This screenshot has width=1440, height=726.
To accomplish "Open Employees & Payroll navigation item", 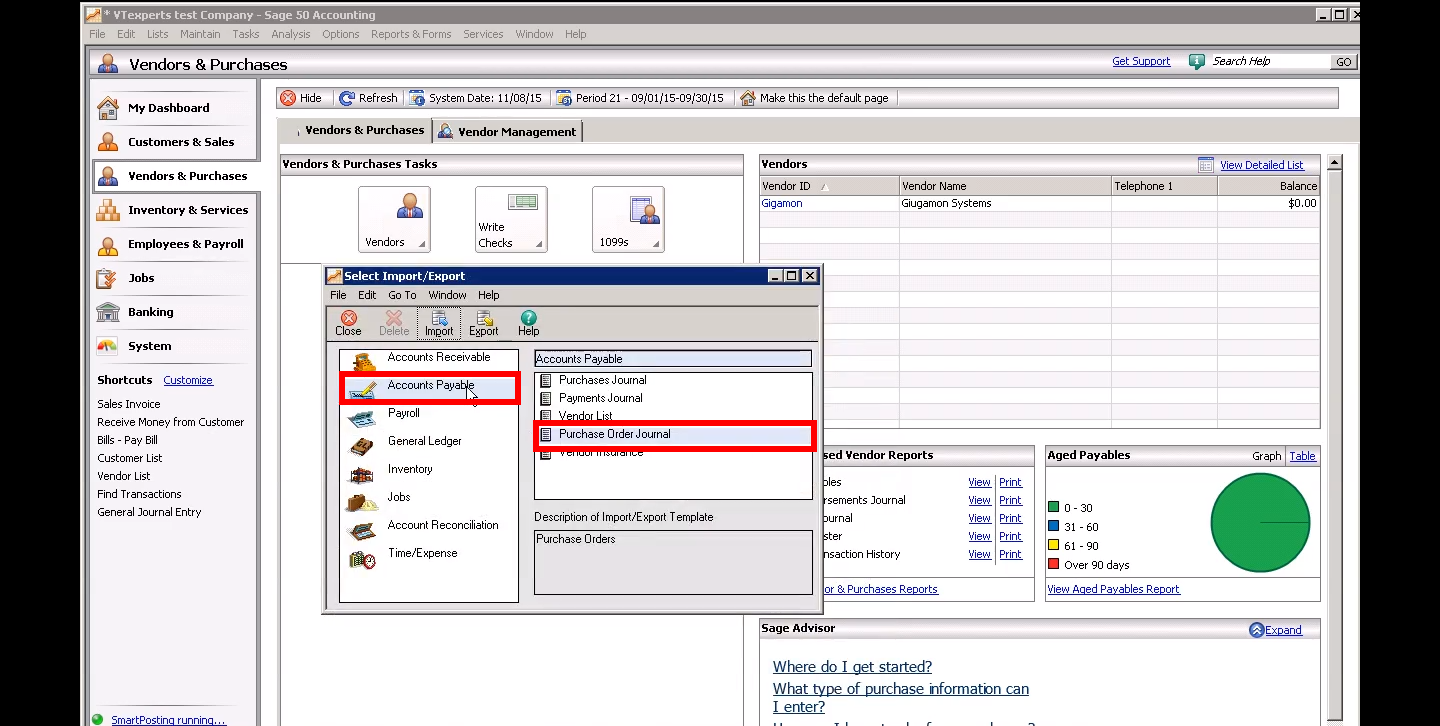I will [x=186, y=244].
